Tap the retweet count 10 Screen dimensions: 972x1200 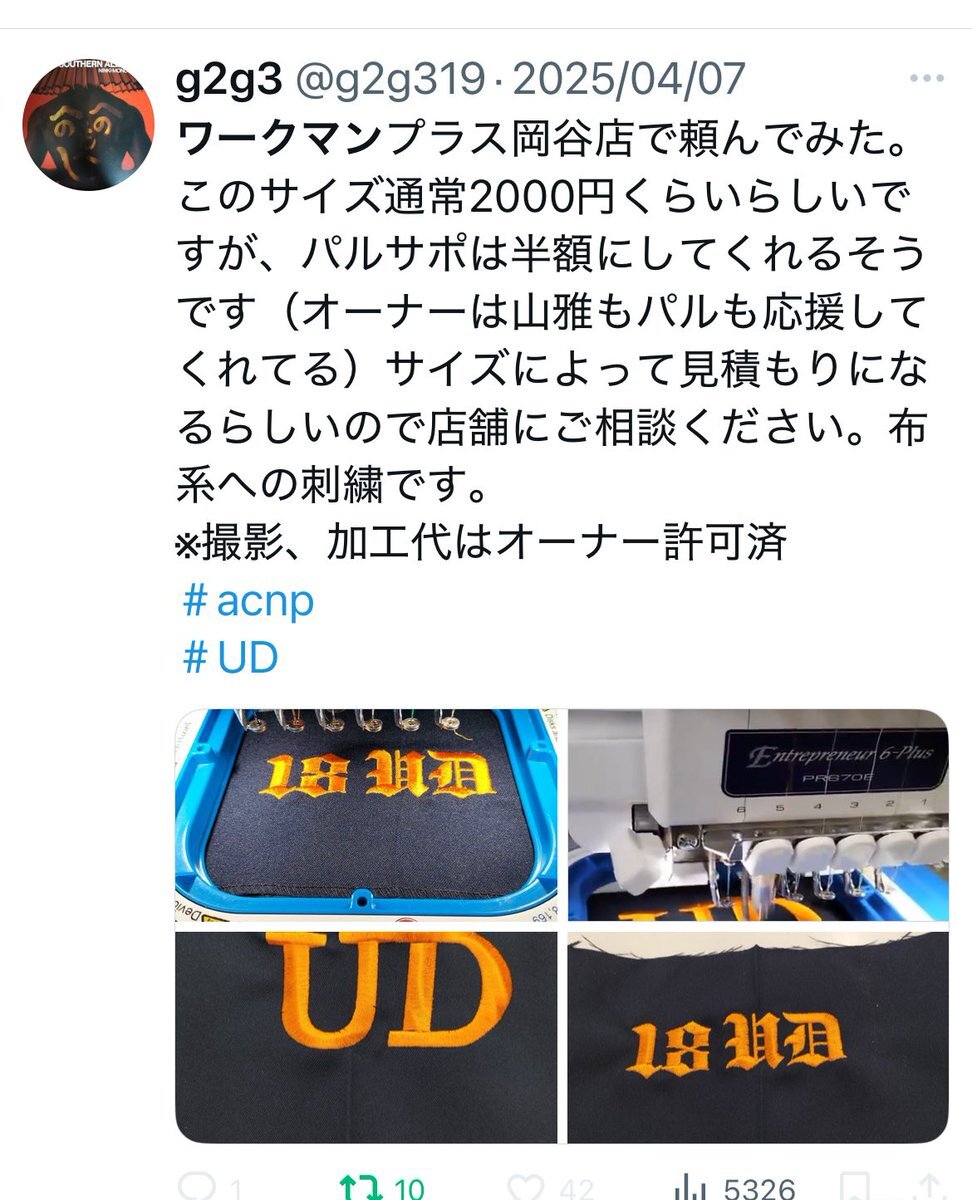[x=408, y=1189]
